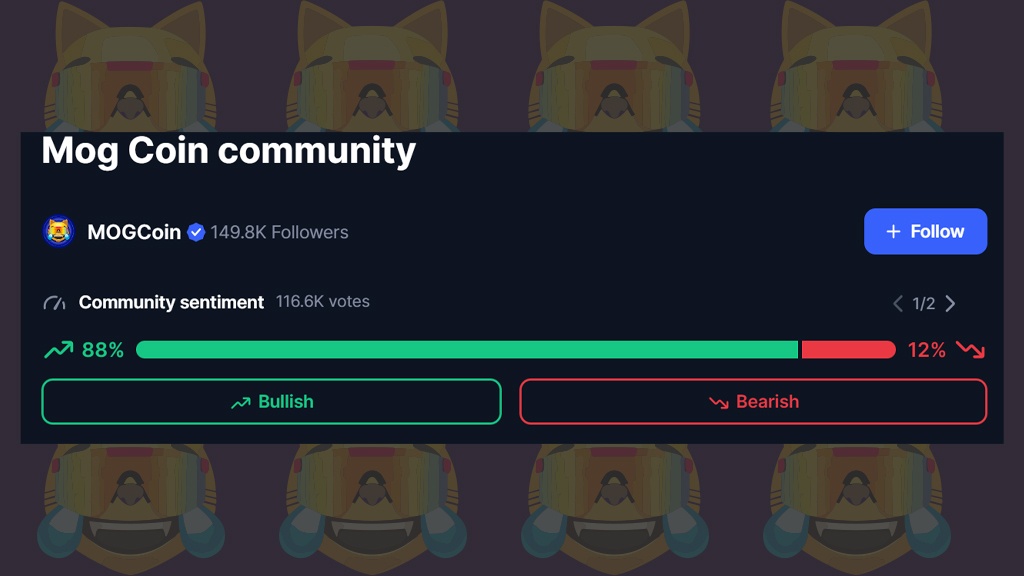Click the red bearish portion of the sentiment bar

click(848, 350)
